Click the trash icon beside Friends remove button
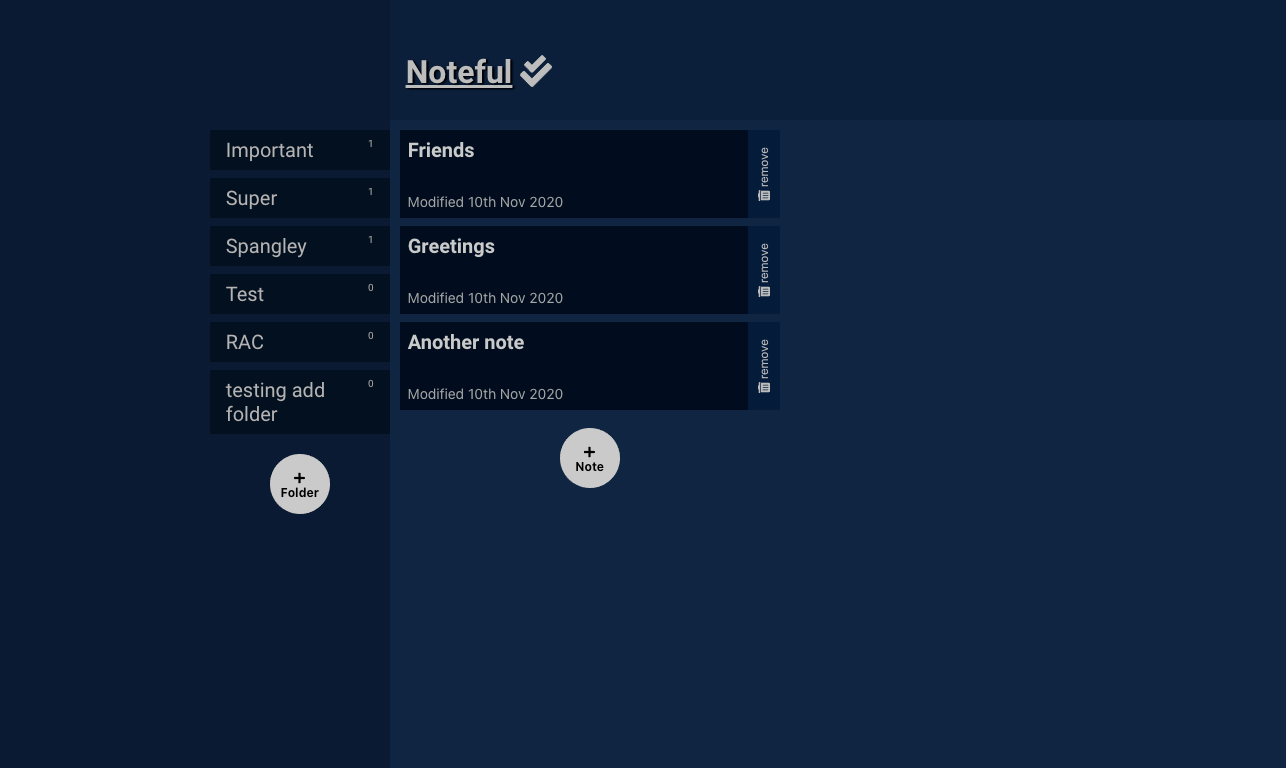The image size is (1286, 768). (x=763, y=194)
